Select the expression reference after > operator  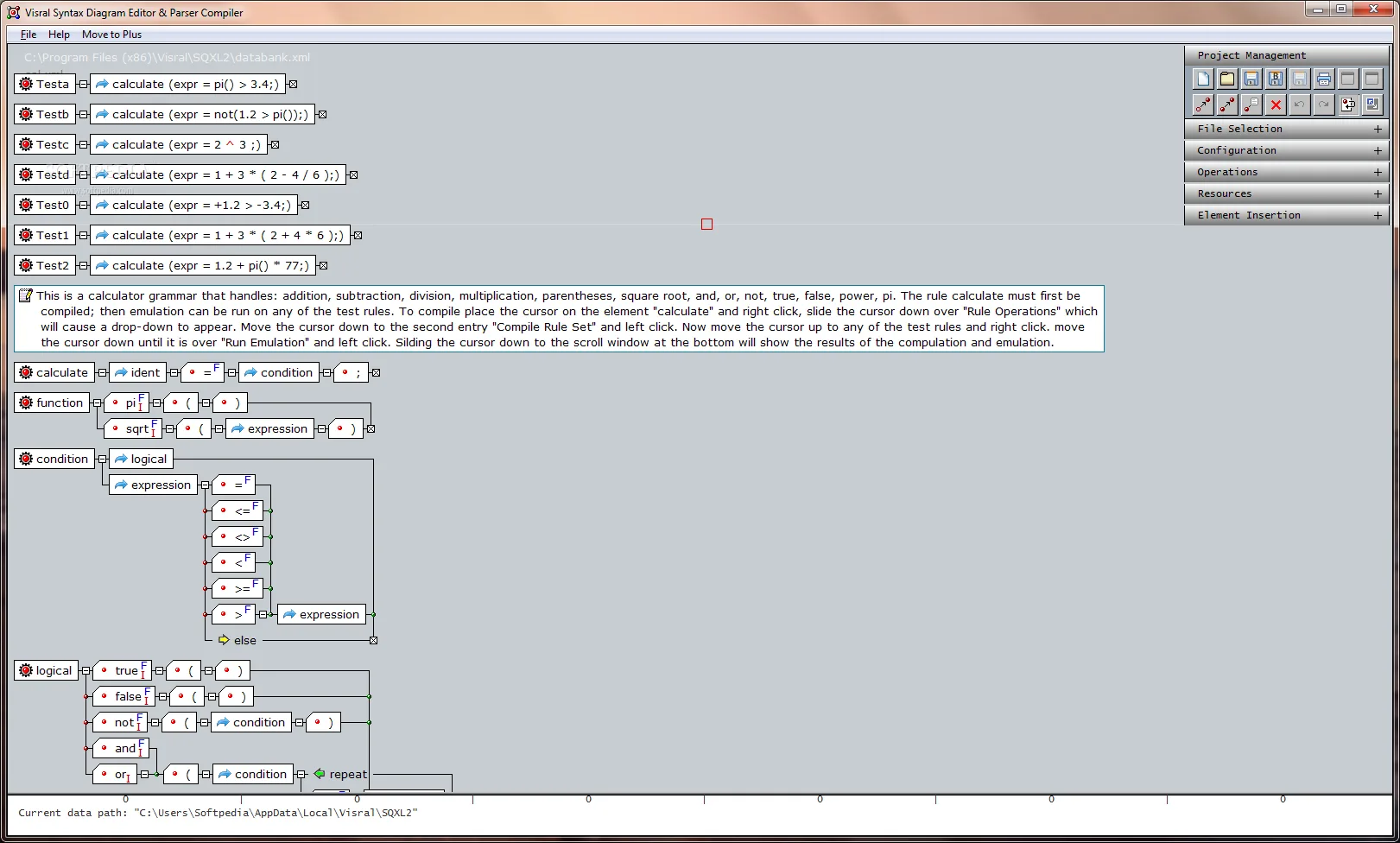coord(321,614)
